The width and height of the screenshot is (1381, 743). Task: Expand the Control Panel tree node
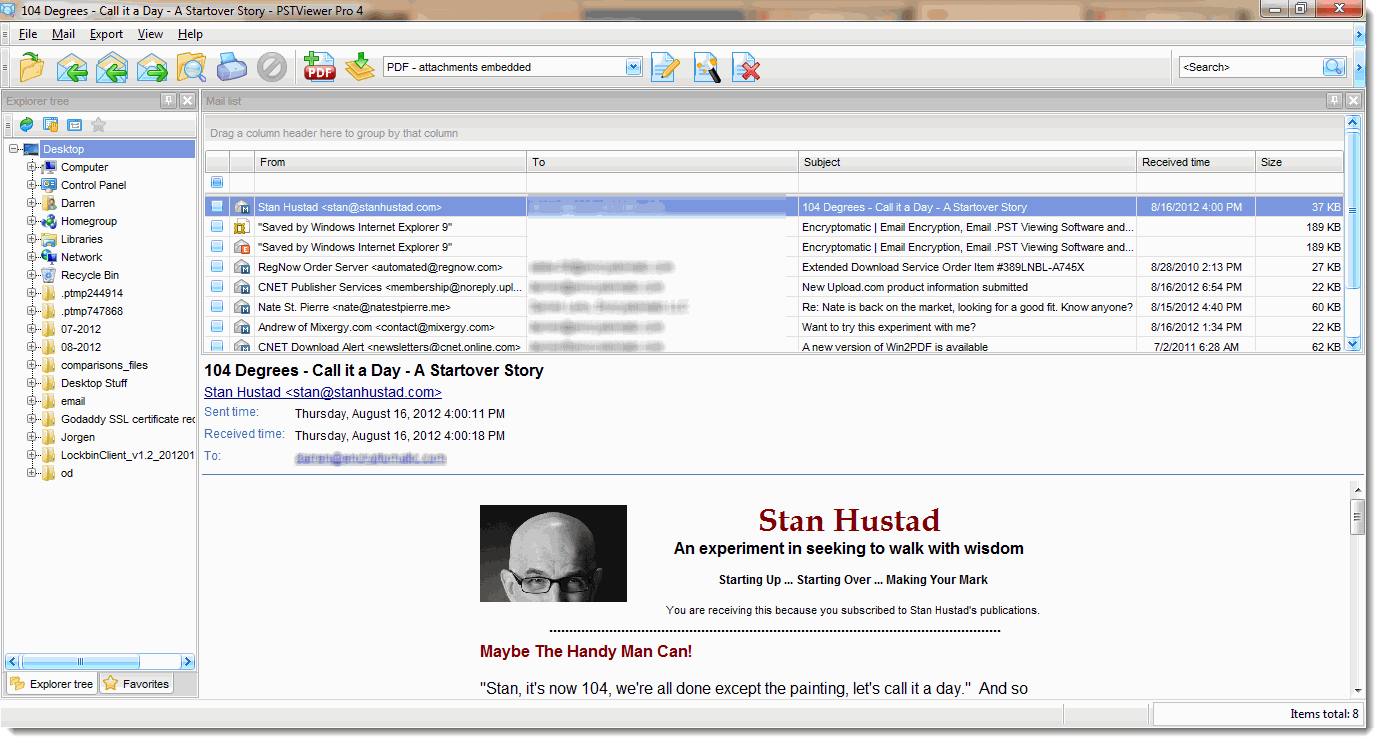pos(31,185)
